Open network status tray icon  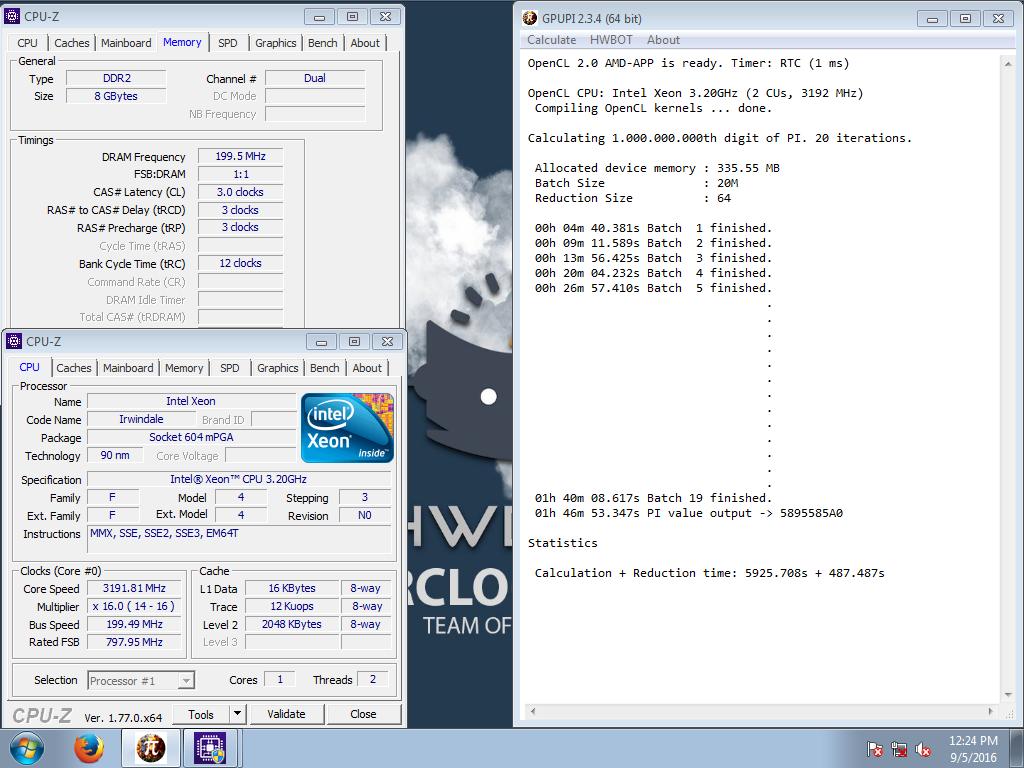point(899,749)
